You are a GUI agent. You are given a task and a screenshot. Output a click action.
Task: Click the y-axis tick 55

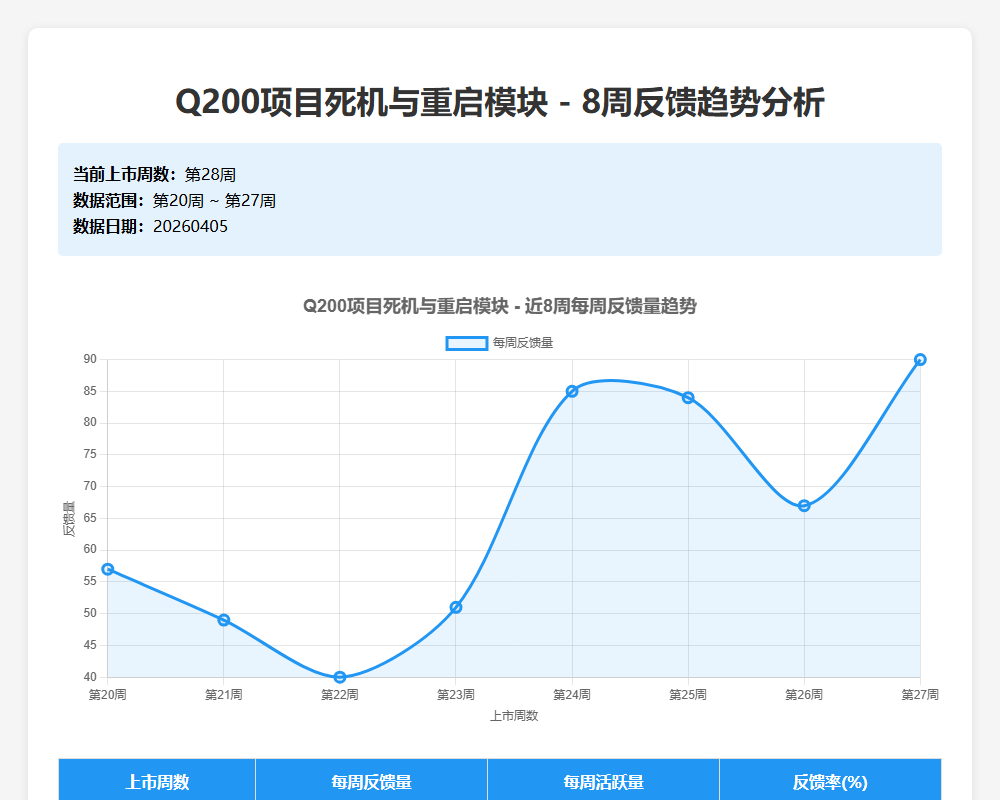click(90, 581)
